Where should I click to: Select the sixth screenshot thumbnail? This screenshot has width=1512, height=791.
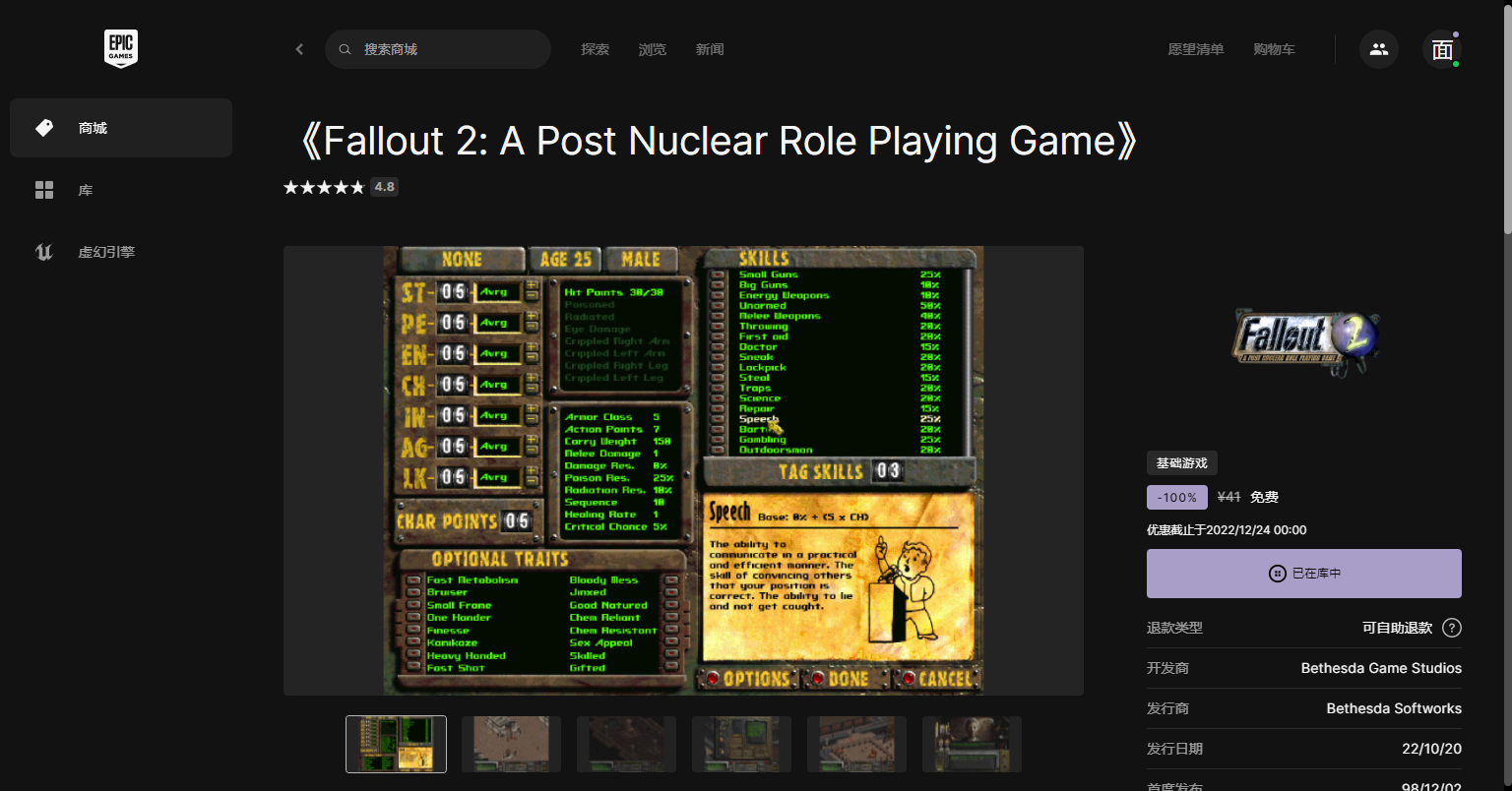(972, 744)
